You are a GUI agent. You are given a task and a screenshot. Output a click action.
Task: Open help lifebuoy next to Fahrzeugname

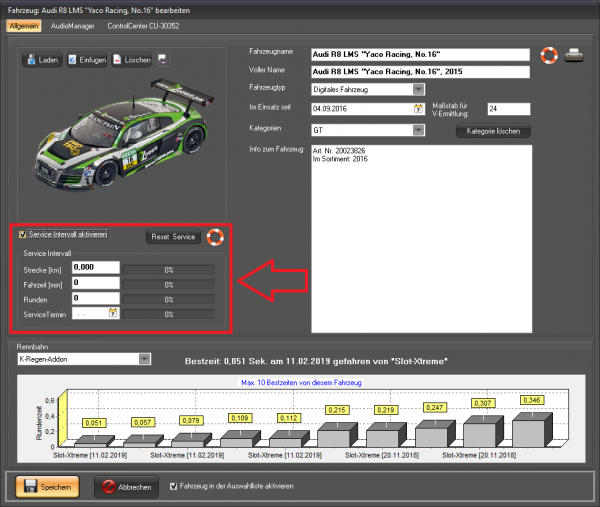tap(549, 55)
